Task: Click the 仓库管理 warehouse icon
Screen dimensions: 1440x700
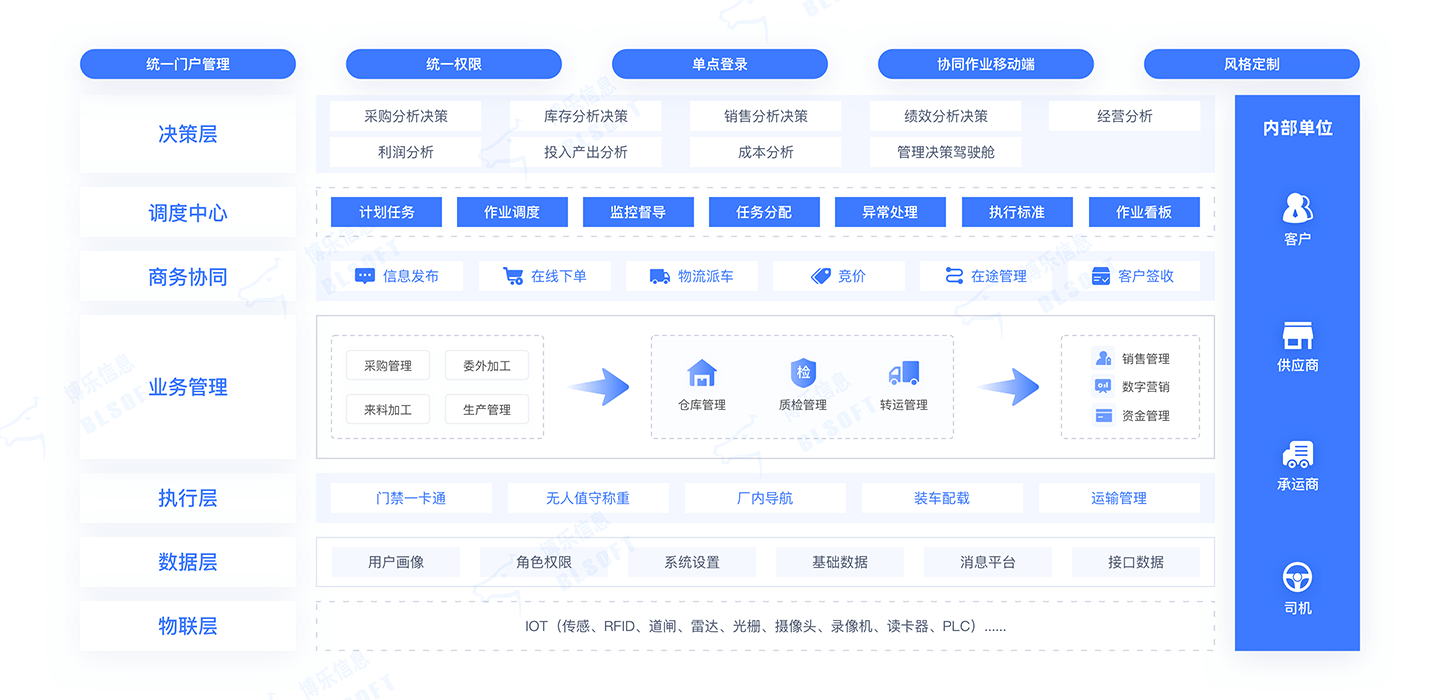Action: (x=702, y=373)
